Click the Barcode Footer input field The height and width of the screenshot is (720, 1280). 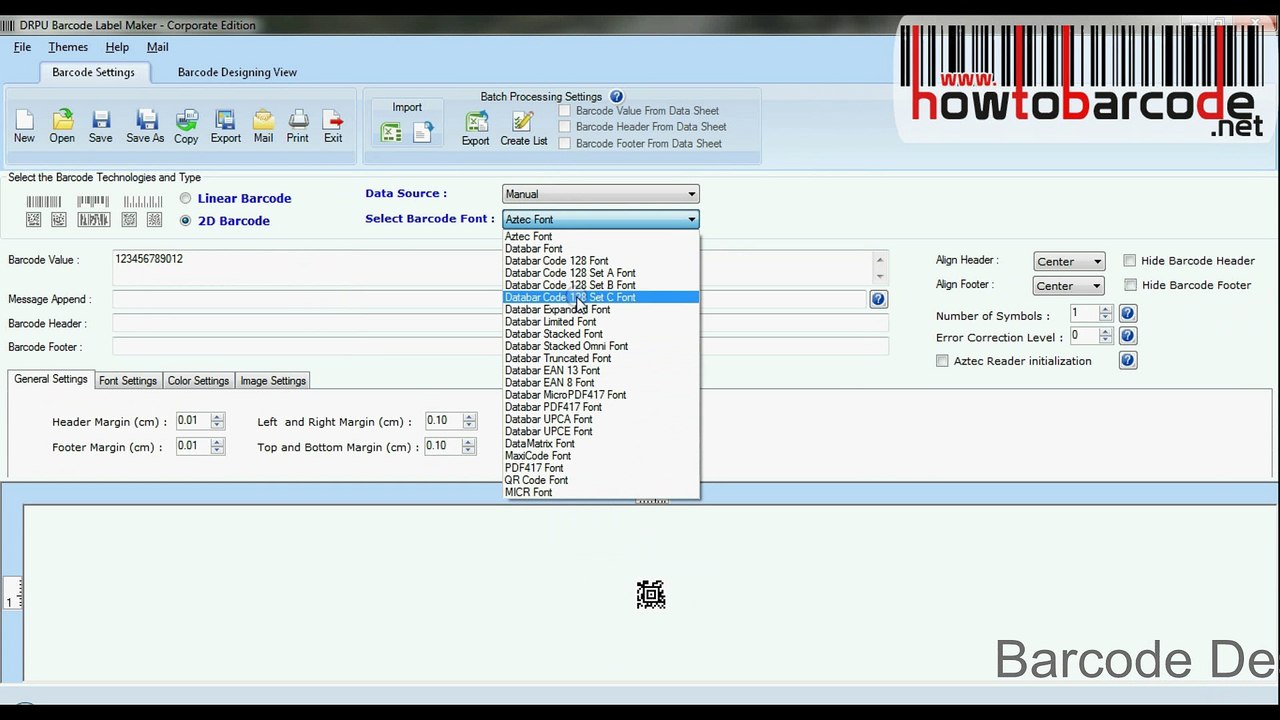(500, 346)
